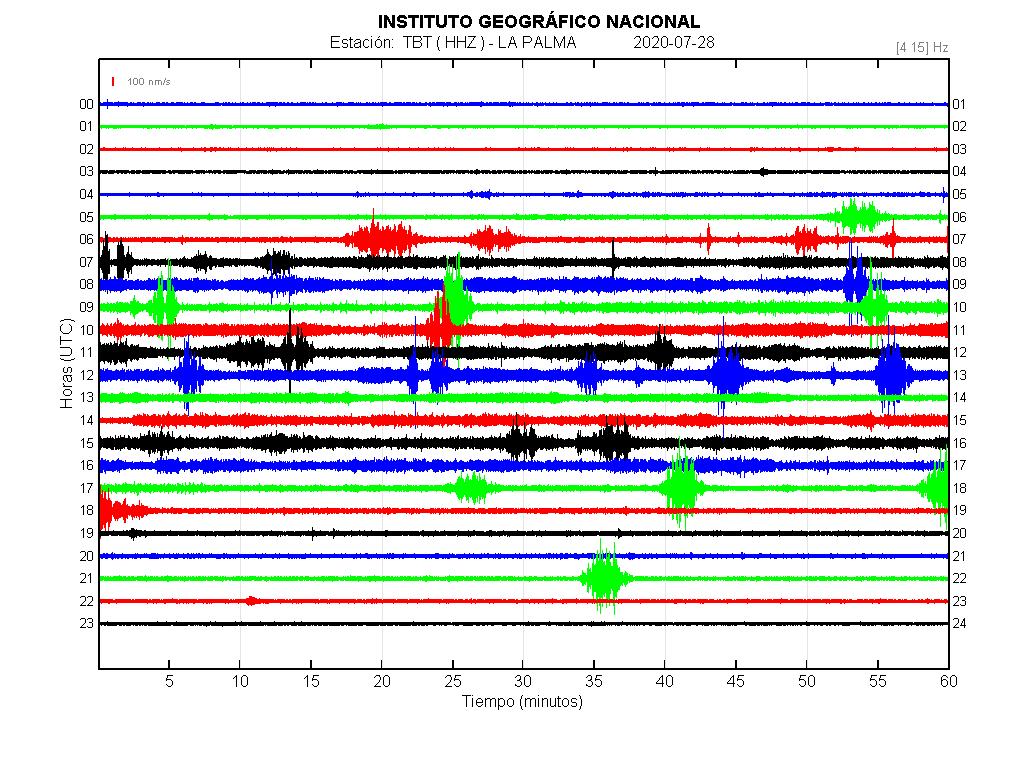Click the green burst near minute 41 on 17h trace
The height and width of the screenshot is (768, 1025).
[682, 488]
